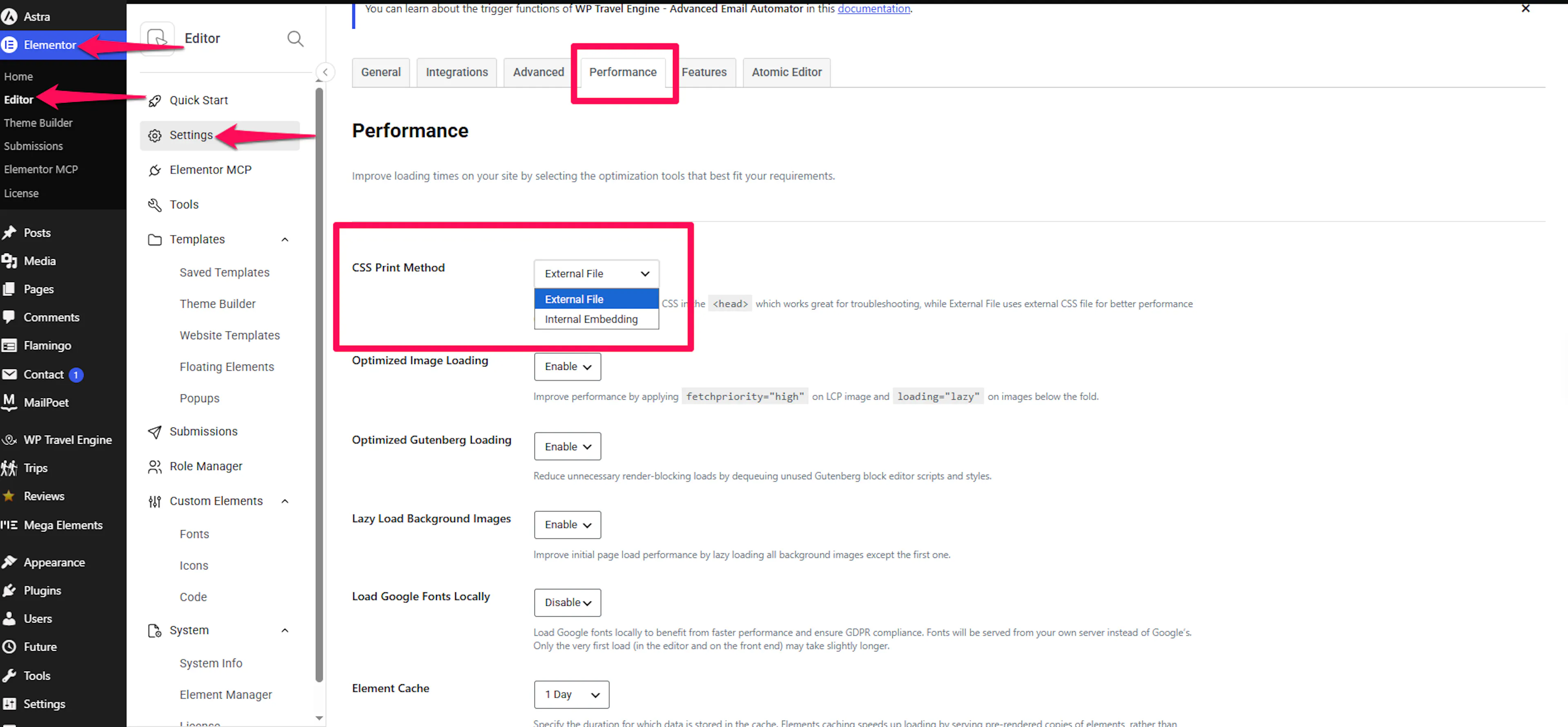Dismiss the notice with the X button
Image resolution: width=1568 pixels, height=727 pixels.
point(1526,9)
